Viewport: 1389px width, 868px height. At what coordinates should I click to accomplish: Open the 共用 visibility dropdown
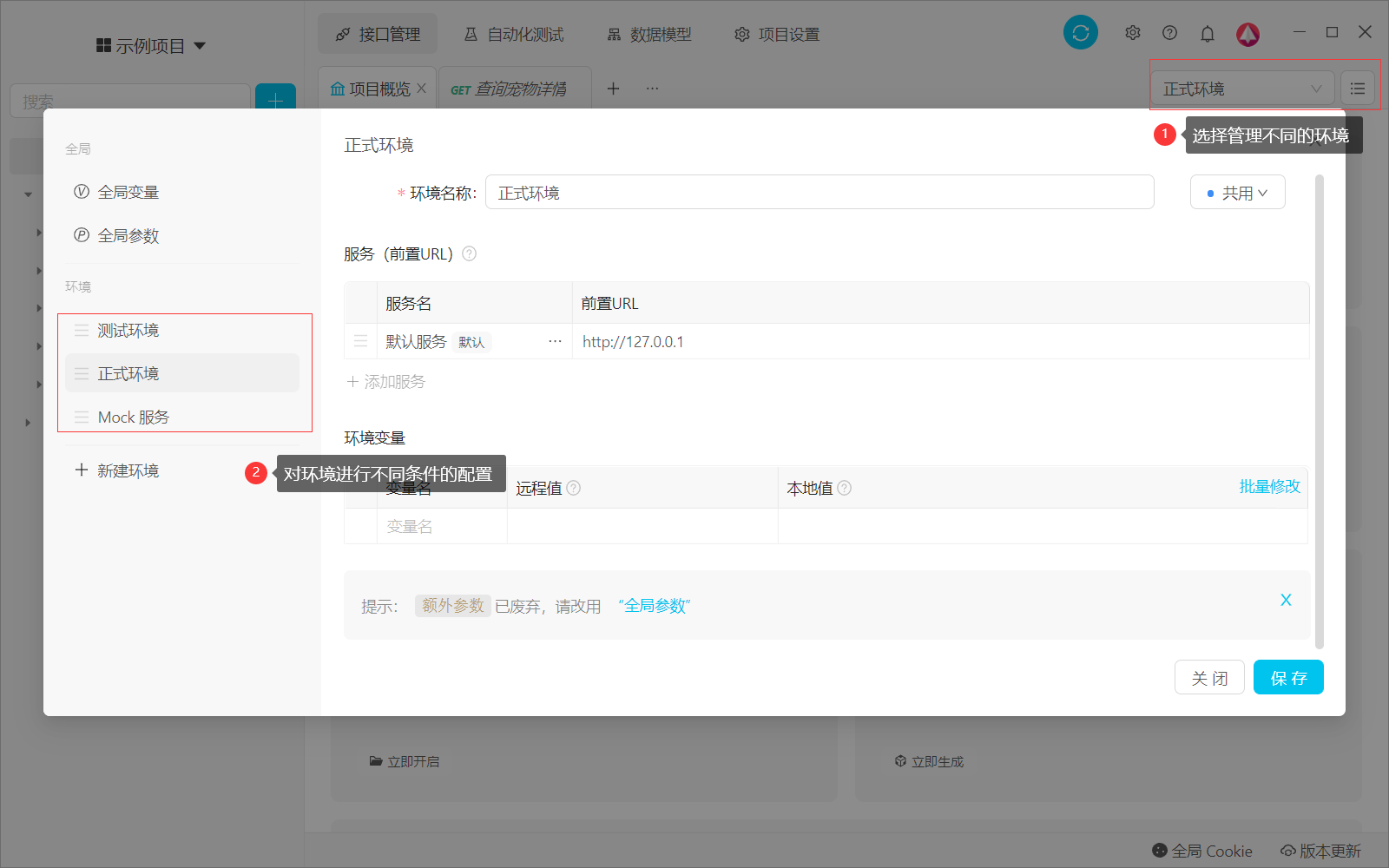1237,193
